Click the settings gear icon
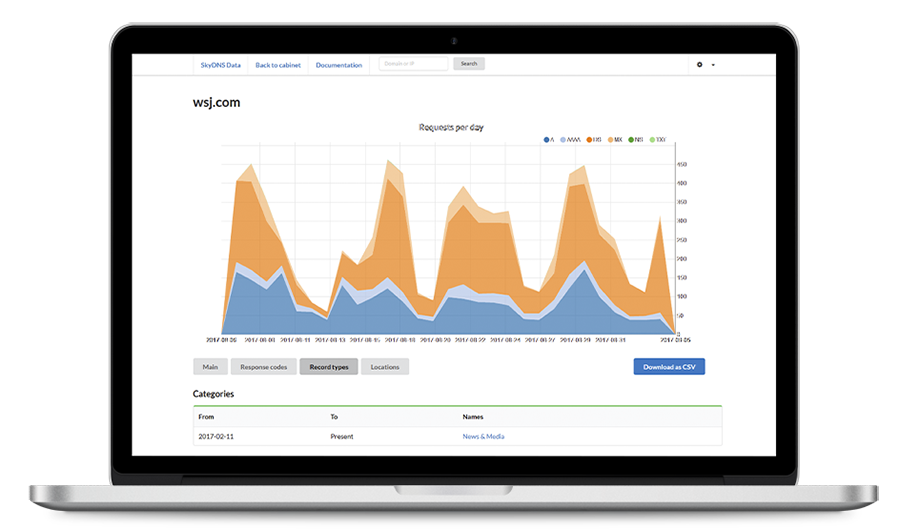This screenshot has height=529, width=900. coord(699,65)
